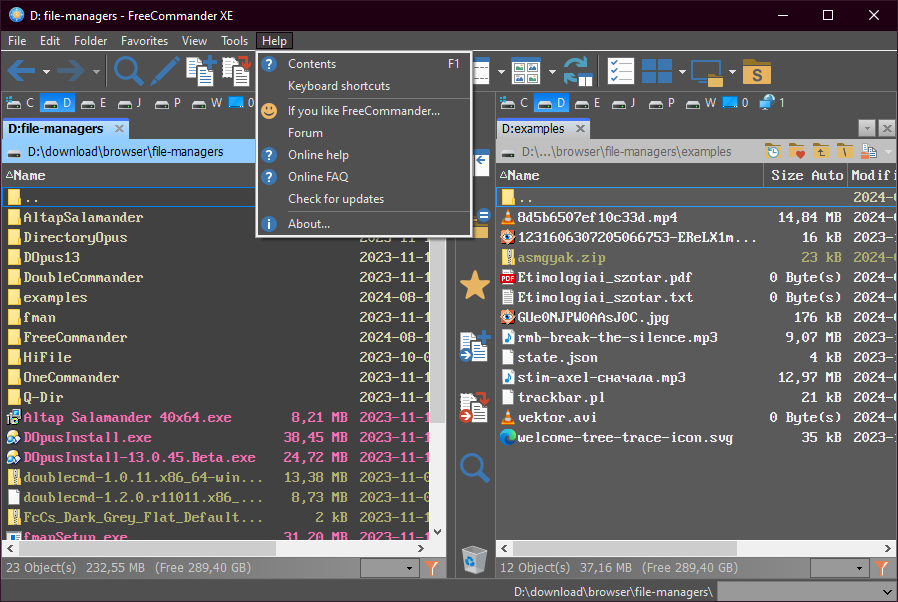The height and width of the screenshot is (602, 898).
Task: Select the asmgyak.zip file in right panel
Action: pyautogui.click(x=561, y=257)
